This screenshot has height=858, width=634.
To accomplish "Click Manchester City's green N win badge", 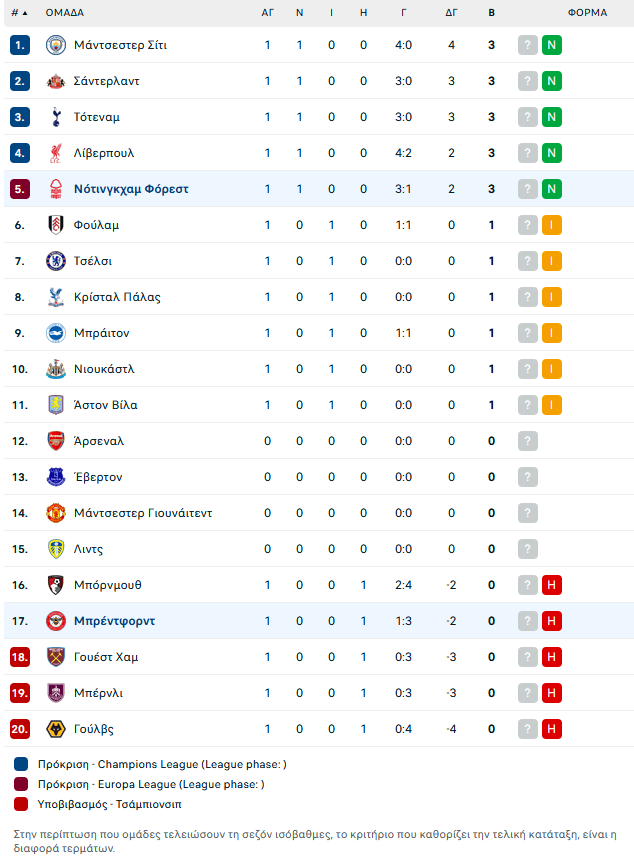I will [x=551, y=45].
